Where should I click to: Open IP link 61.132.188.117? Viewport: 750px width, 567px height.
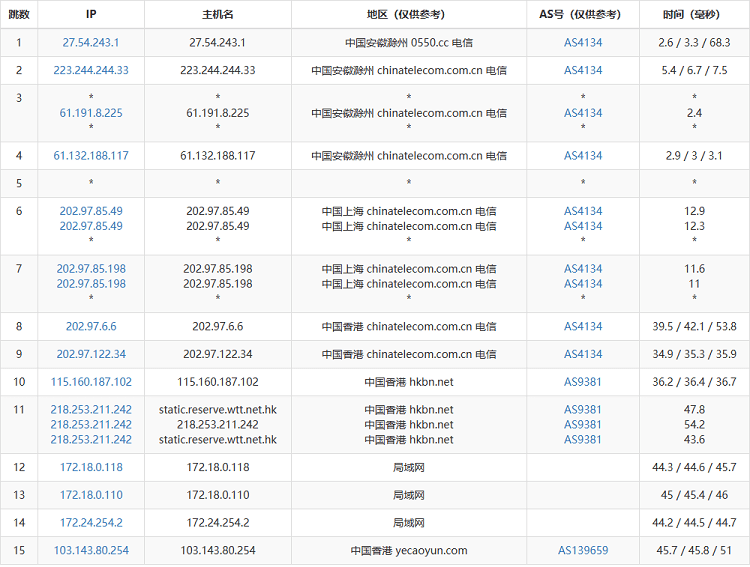click(91, 156)
